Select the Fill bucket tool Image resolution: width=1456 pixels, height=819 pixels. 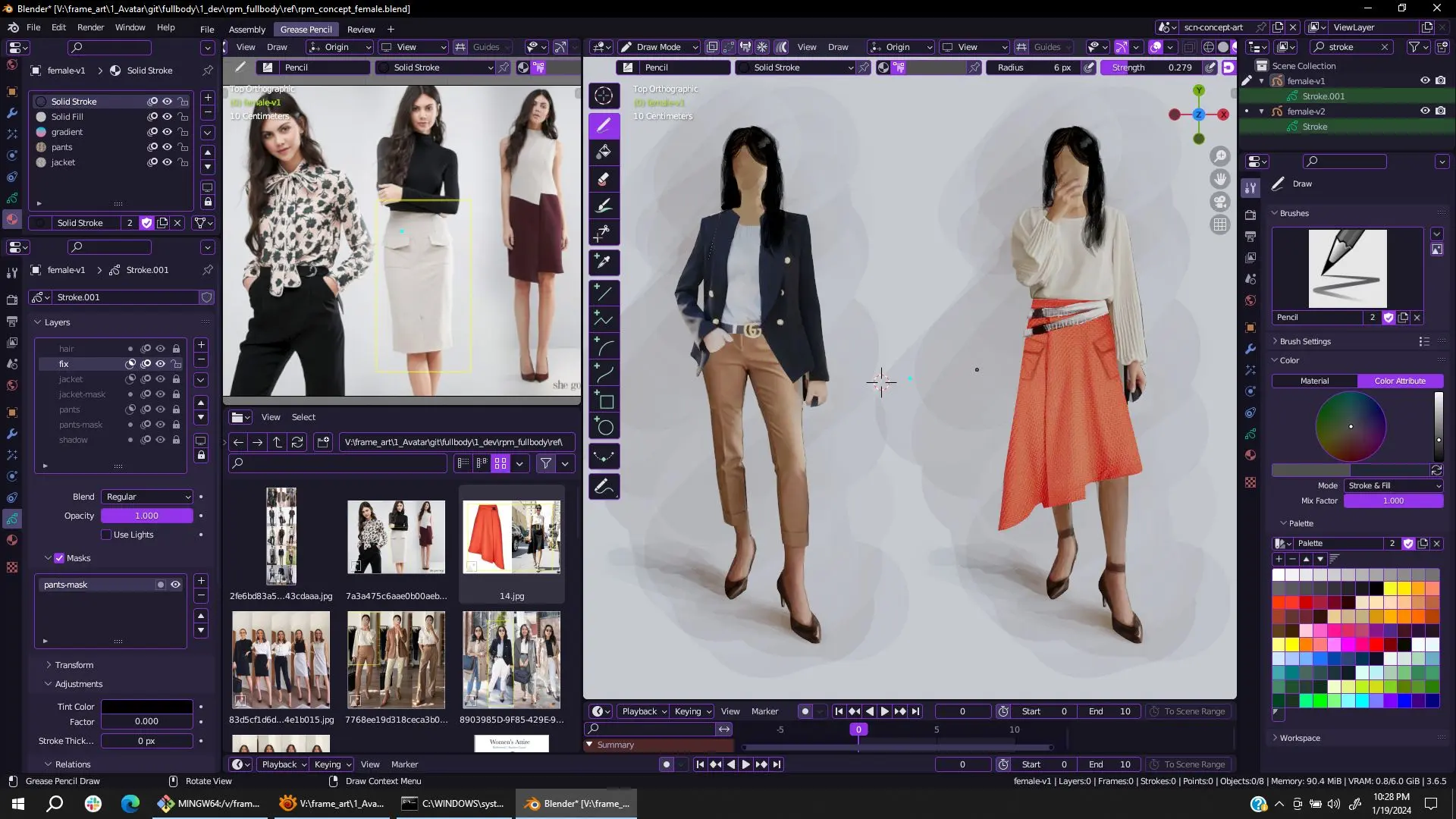point(604,152)
